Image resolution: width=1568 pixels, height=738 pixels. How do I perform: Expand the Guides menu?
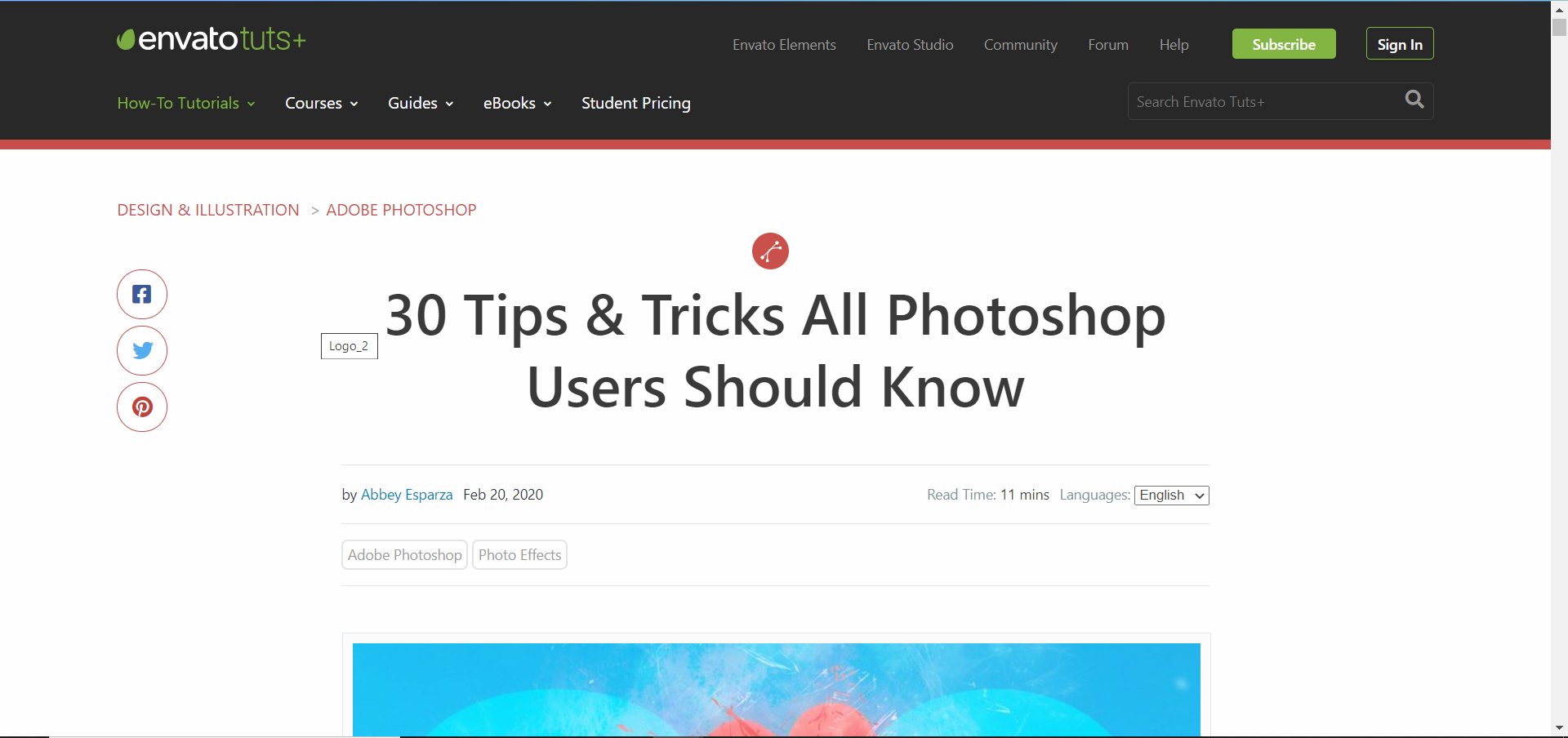(x=421, y=103)
